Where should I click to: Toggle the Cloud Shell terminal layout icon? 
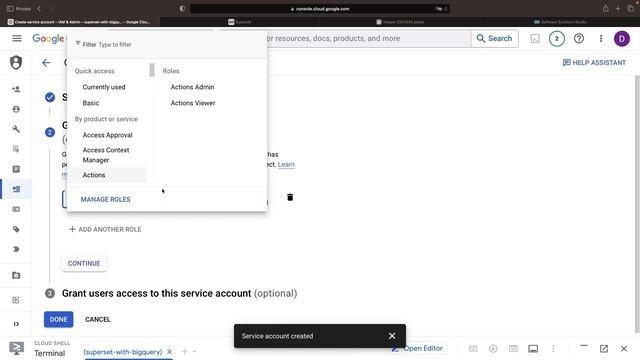[533, 348]
